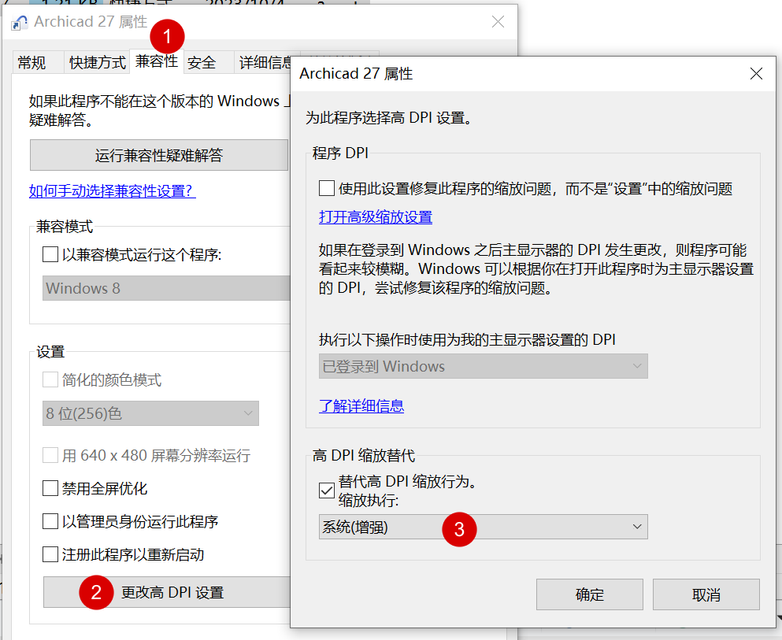Image resolution: width=782 pixels, height=640 pixels.
Task: Enable 禁用全屏优化 checkbox
Action: pos(50,488)
